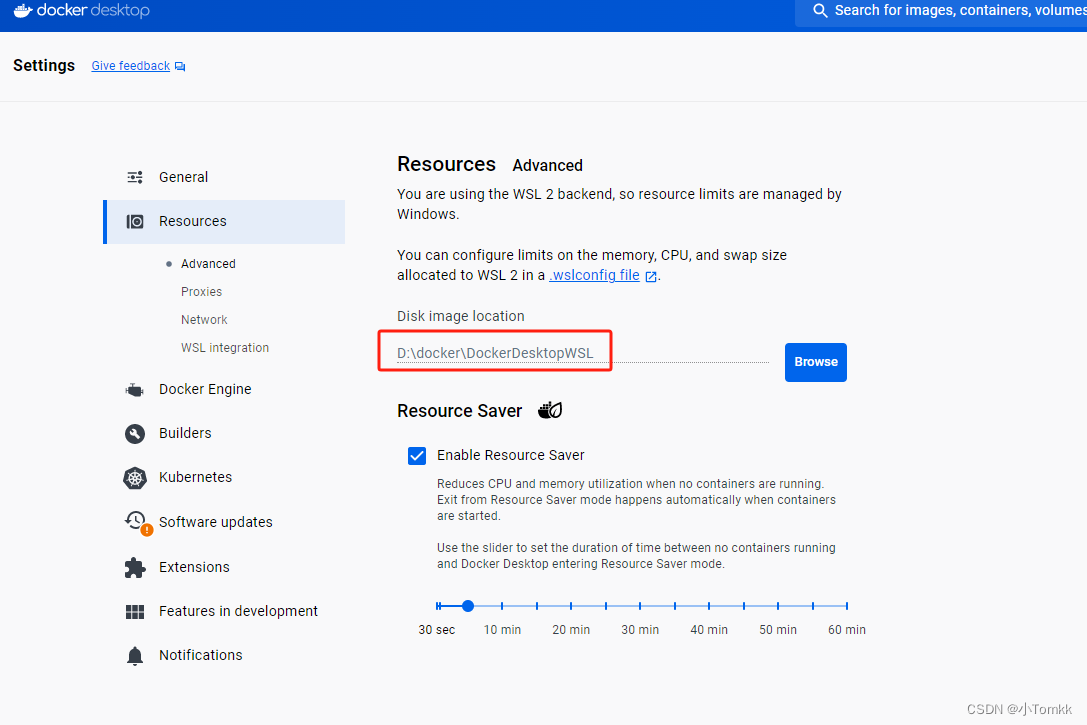This screenshot has height=725, width=1087.
Task: Open the .wslconfig file link
Action: (x=594, y=275)
